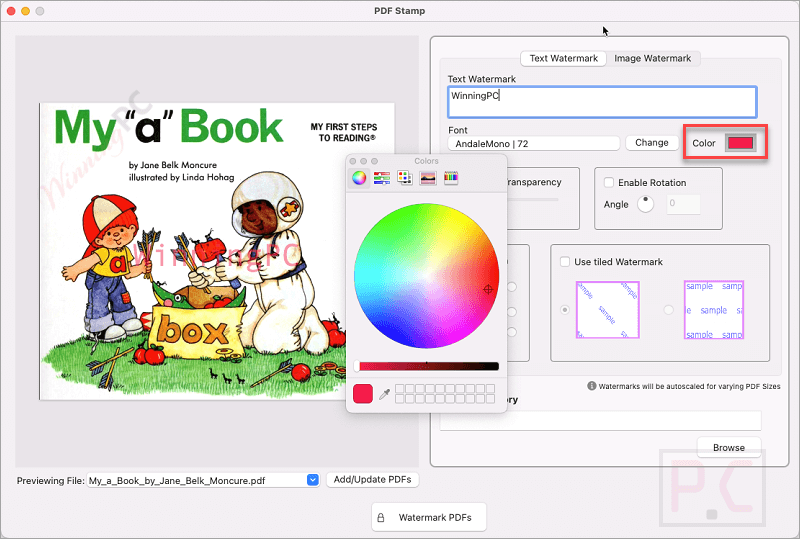The width and height of the screenshot is (800, 539).
Task: Click the current red color preview swatch
Action: pyautogui.click(x=363, y=394)
